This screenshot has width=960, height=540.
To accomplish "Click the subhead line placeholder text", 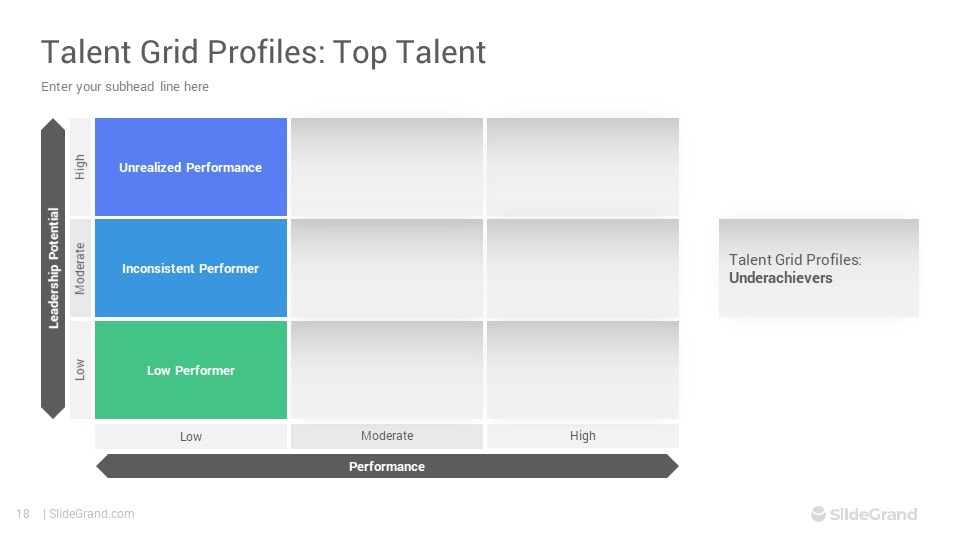I will pyautogui.click(x=125, y=86).
